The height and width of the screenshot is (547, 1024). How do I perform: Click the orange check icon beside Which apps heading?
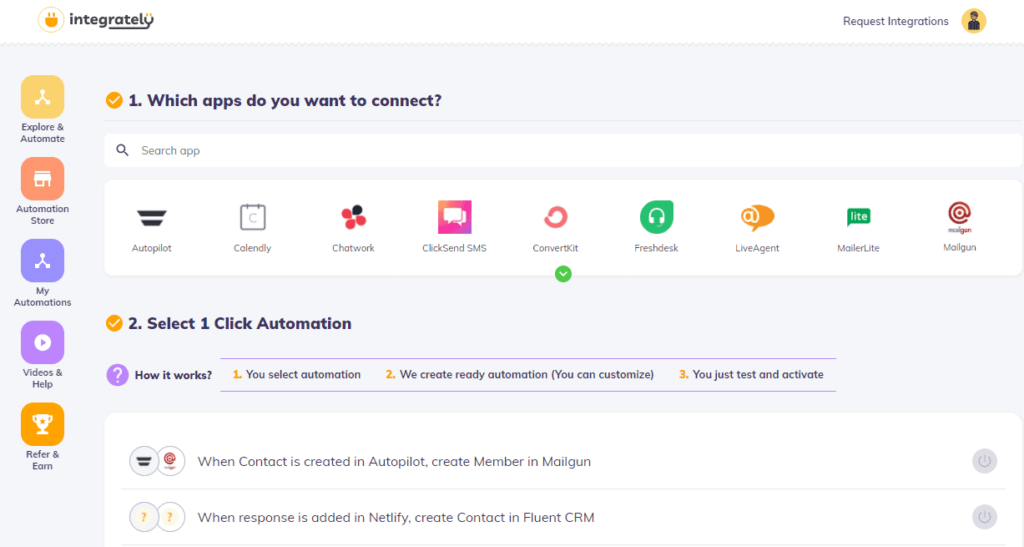tap(114, 101)
